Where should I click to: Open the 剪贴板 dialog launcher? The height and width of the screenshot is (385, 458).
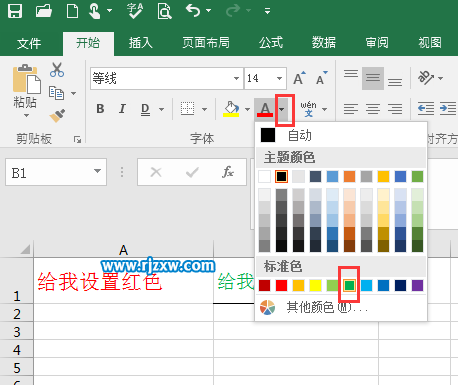[77, 139]
